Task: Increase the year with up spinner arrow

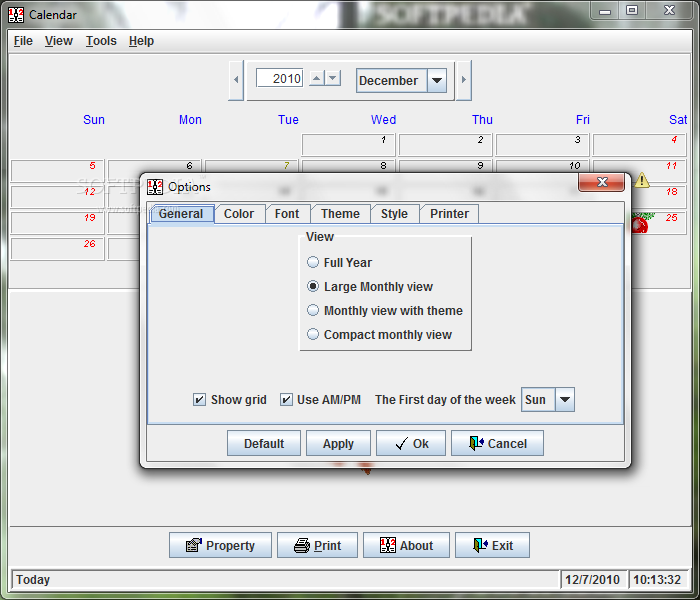Action: pos(317,78)
